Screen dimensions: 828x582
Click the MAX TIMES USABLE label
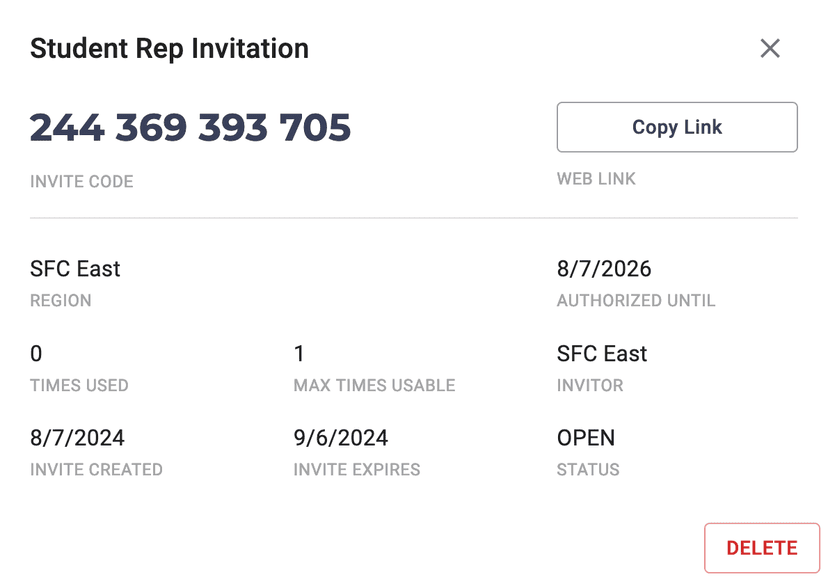click(x=374, y=386)
